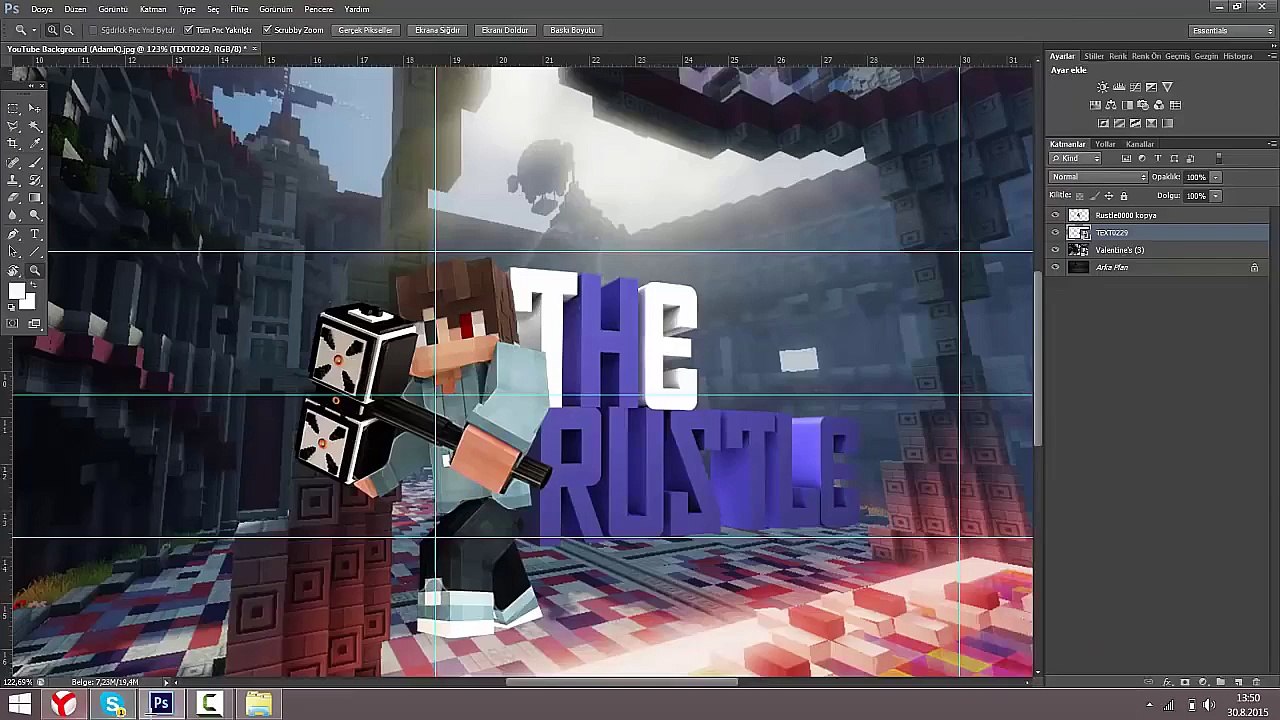
Task: Filter layers by type (T icon)
Action: pyautogui.click(x=1158, y=159)
